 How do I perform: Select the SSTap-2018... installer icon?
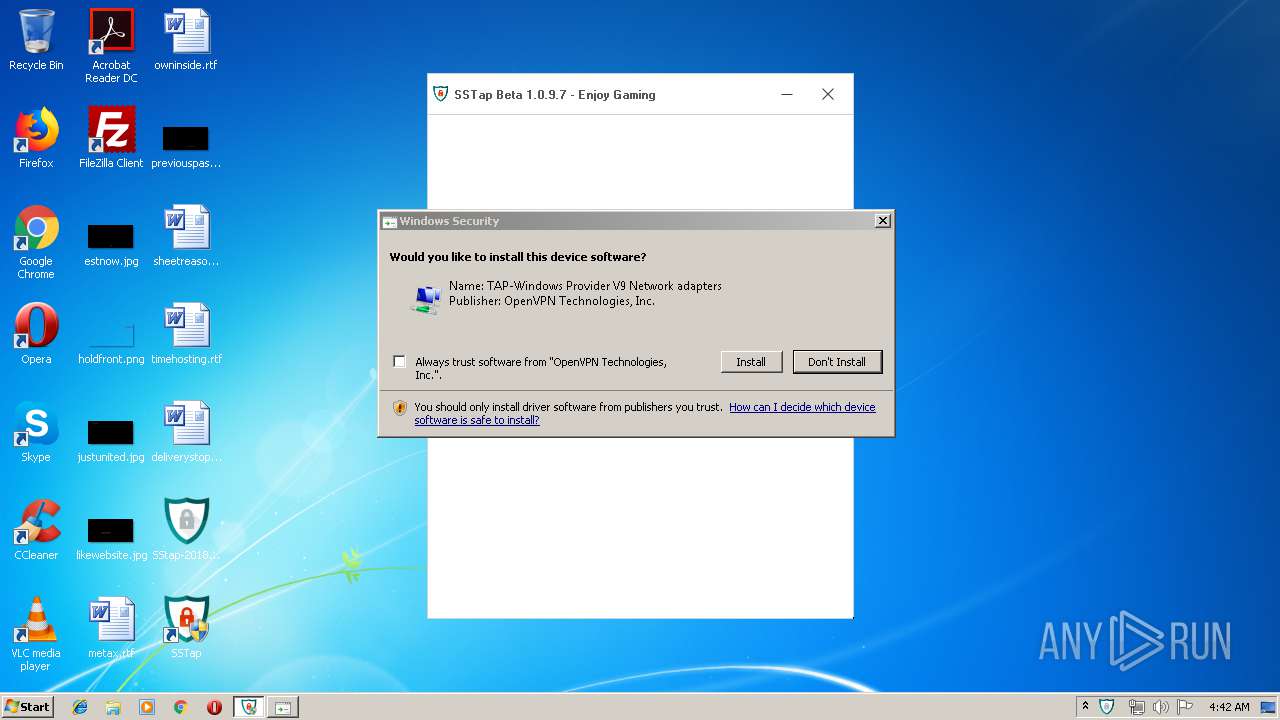click(186, 530)
